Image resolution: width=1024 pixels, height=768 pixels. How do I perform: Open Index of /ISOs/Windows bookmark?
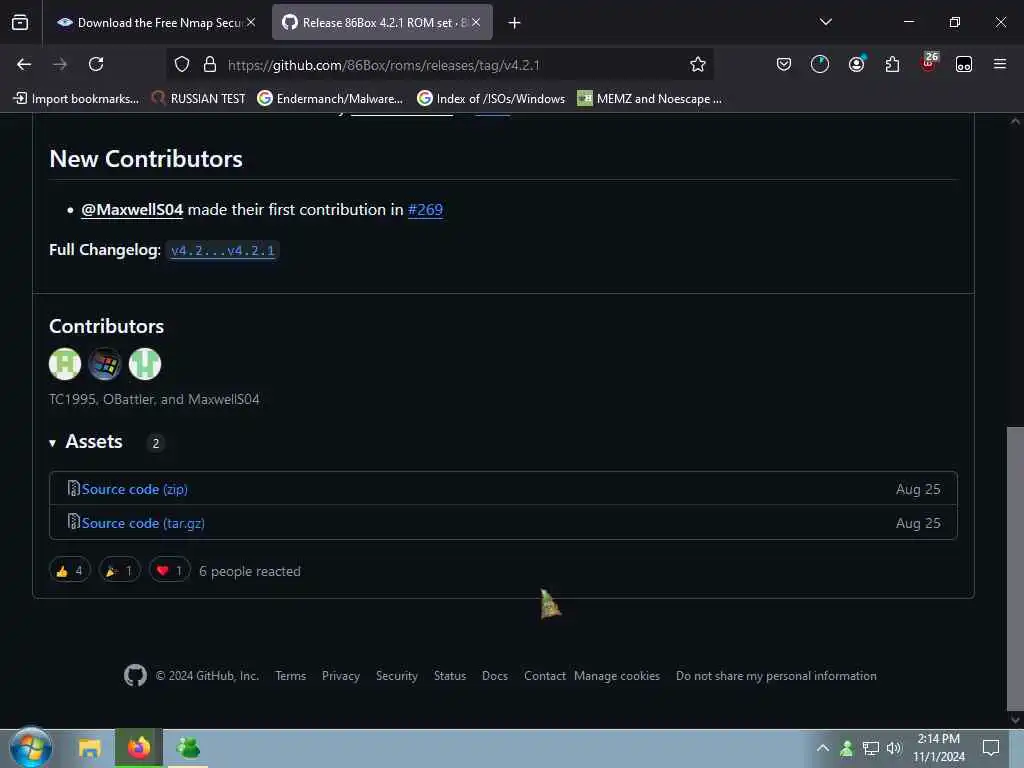coord(491,99)
